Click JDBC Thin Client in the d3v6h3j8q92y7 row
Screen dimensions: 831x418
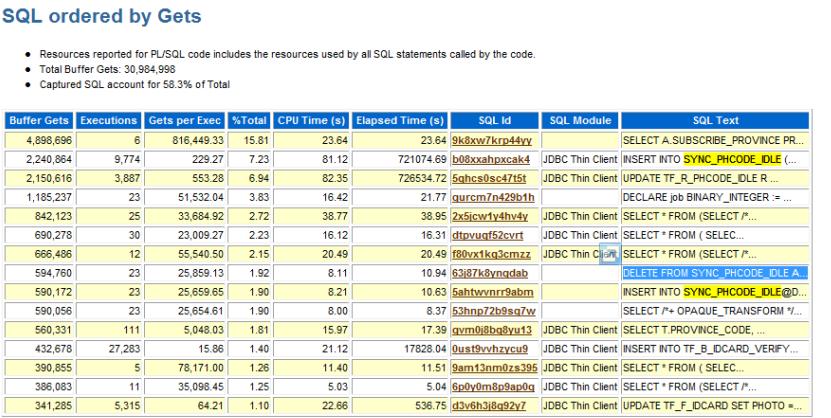(x=580, y=406)
